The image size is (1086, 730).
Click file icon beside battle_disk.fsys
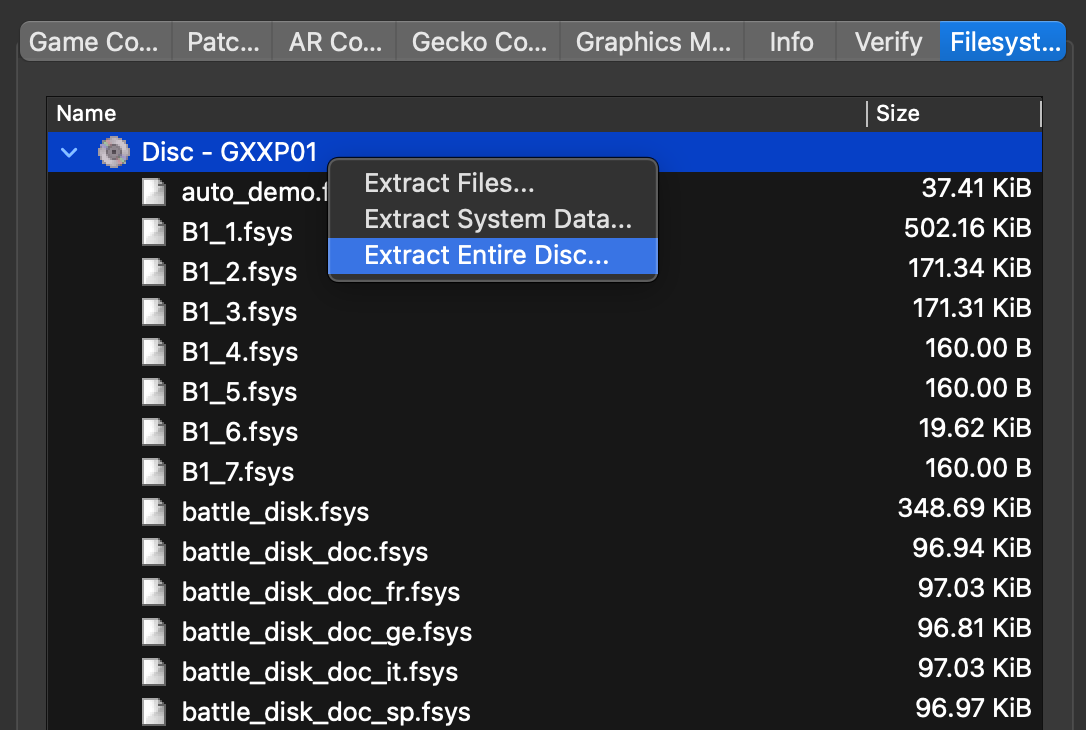click(x=154, y=512)
